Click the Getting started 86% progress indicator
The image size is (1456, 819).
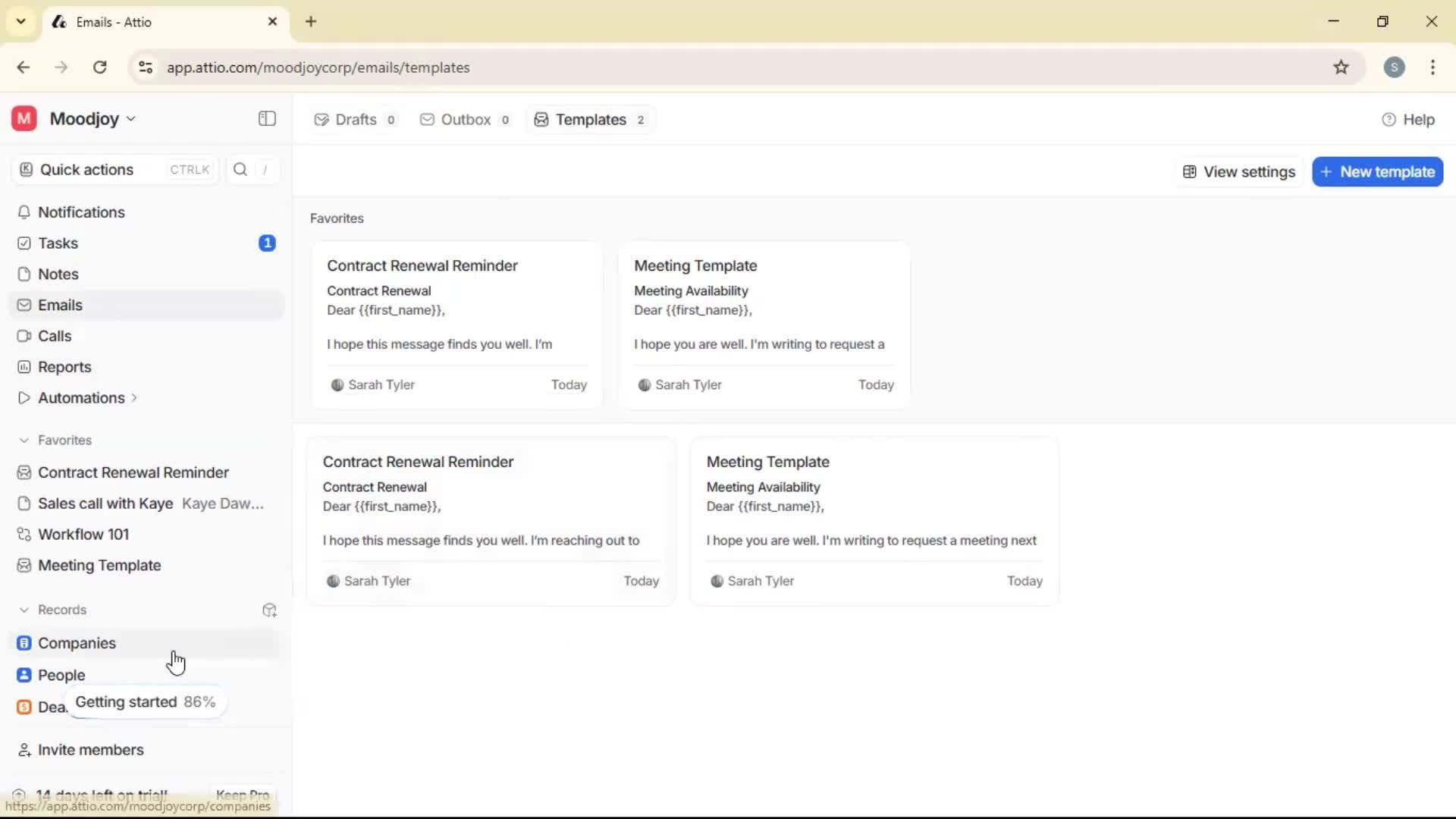tap(146, 701)
